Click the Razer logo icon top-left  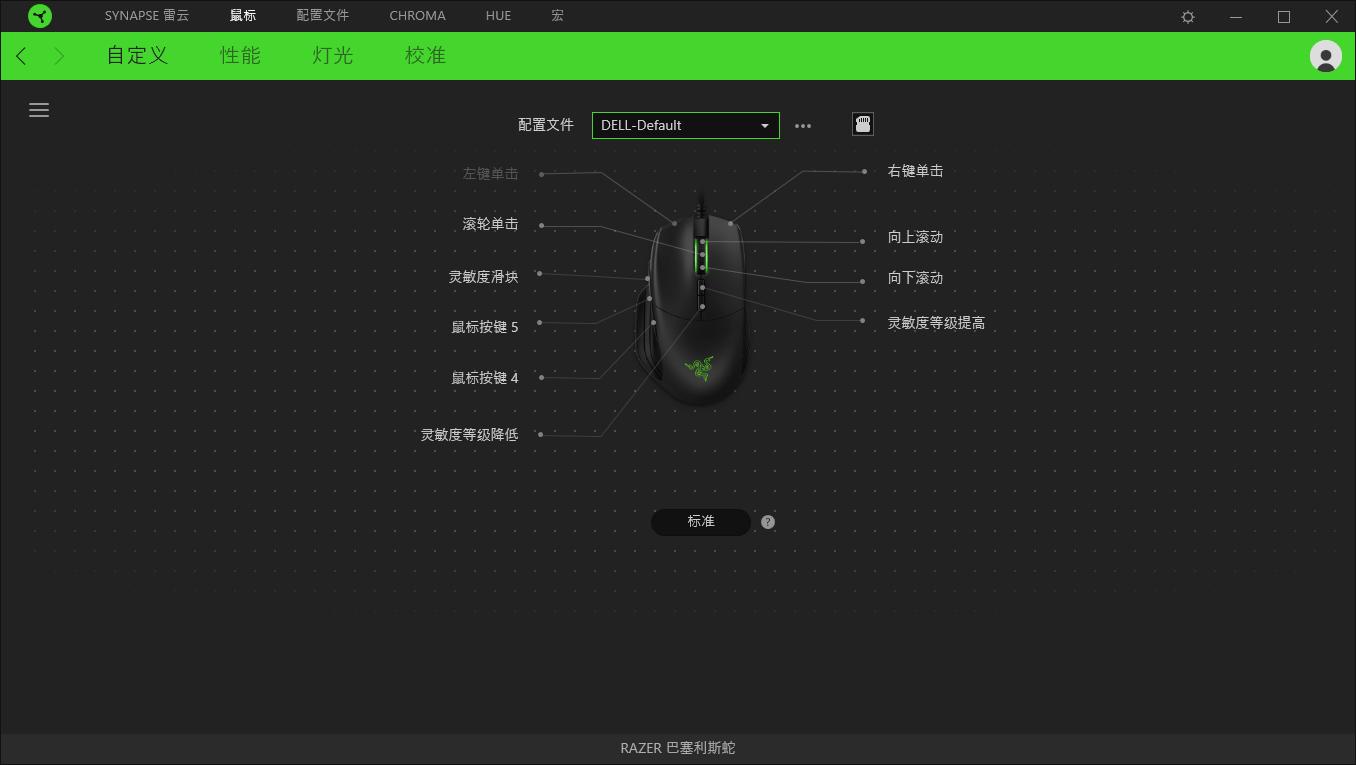40,15
